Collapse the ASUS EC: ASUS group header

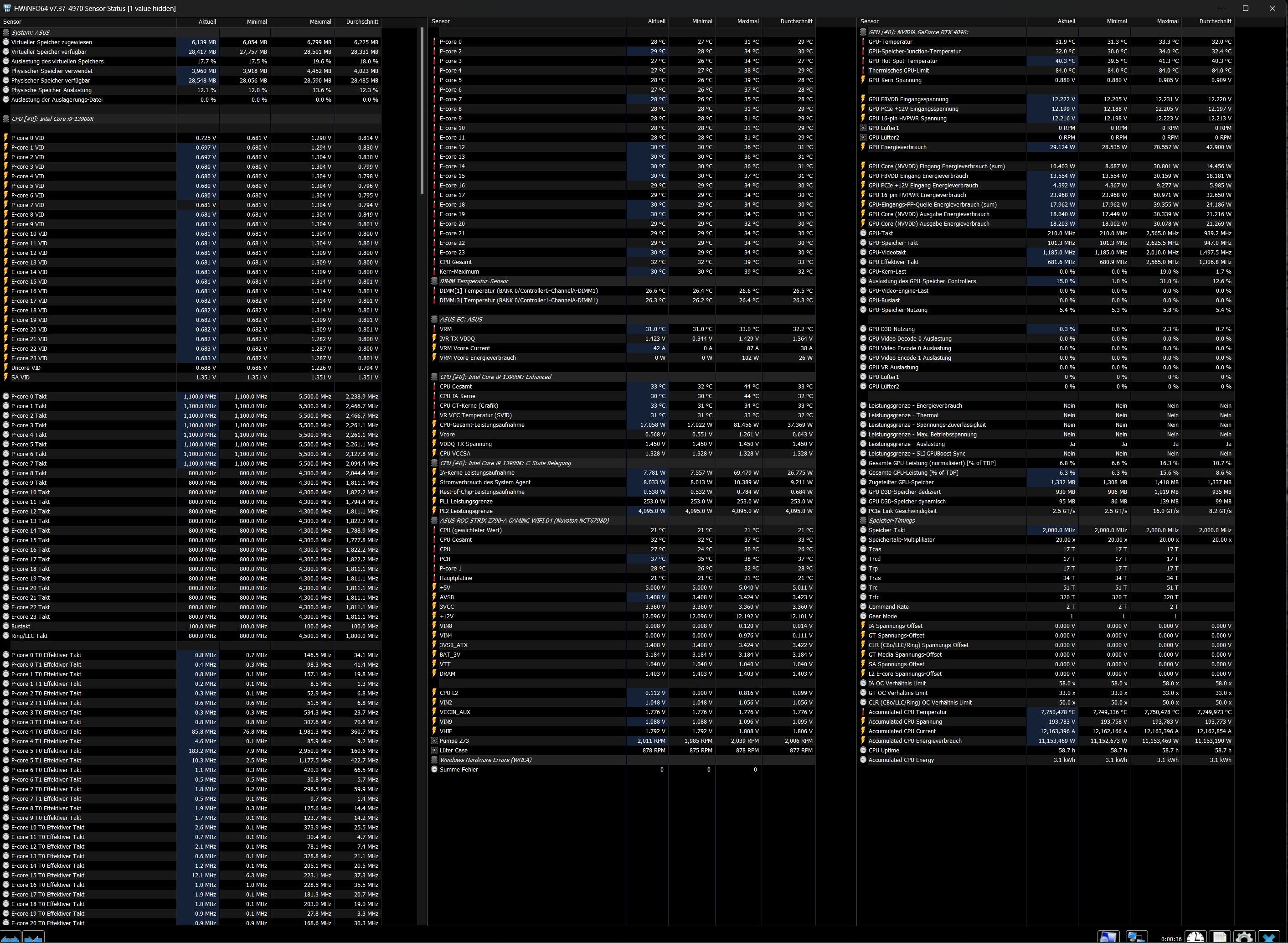tap(460, 319)
